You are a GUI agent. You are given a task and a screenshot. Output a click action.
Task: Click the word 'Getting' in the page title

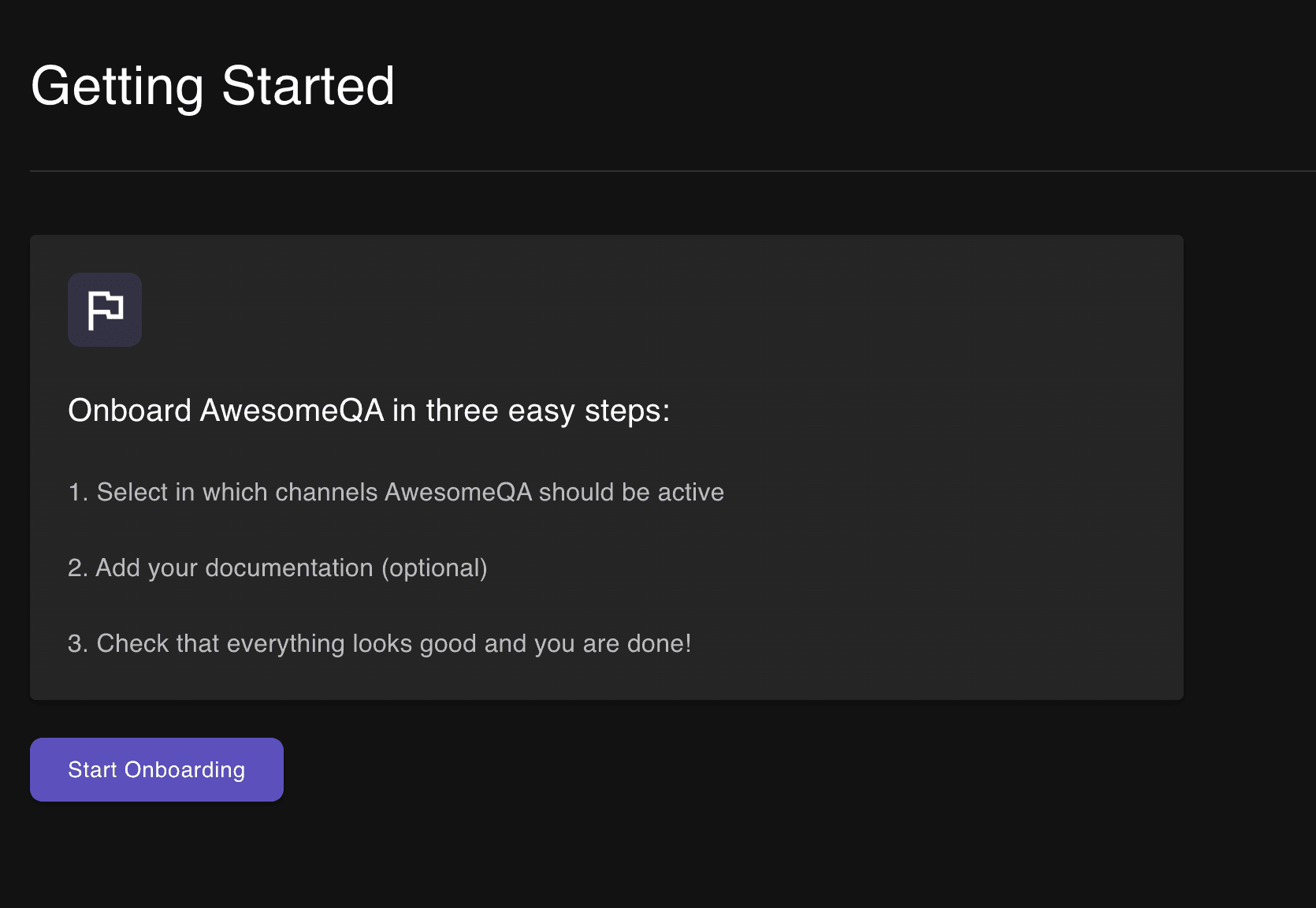(117, 86)
